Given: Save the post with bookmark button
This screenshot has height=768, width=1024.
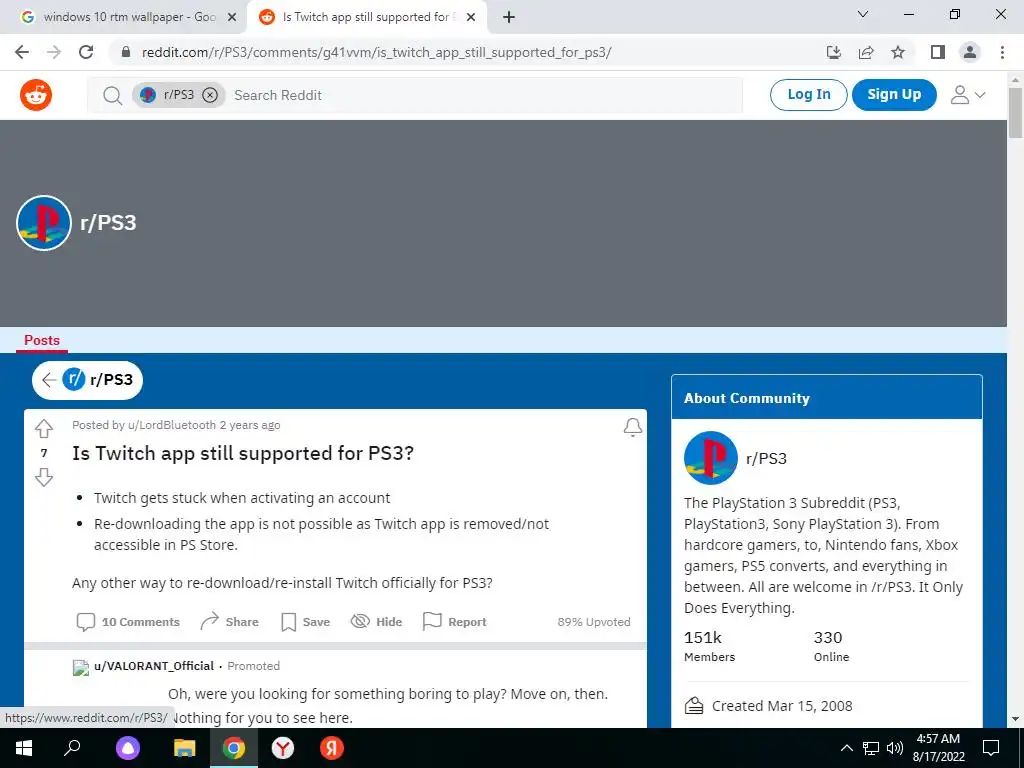Looking at the screenshot, I should tap(305, 622).
